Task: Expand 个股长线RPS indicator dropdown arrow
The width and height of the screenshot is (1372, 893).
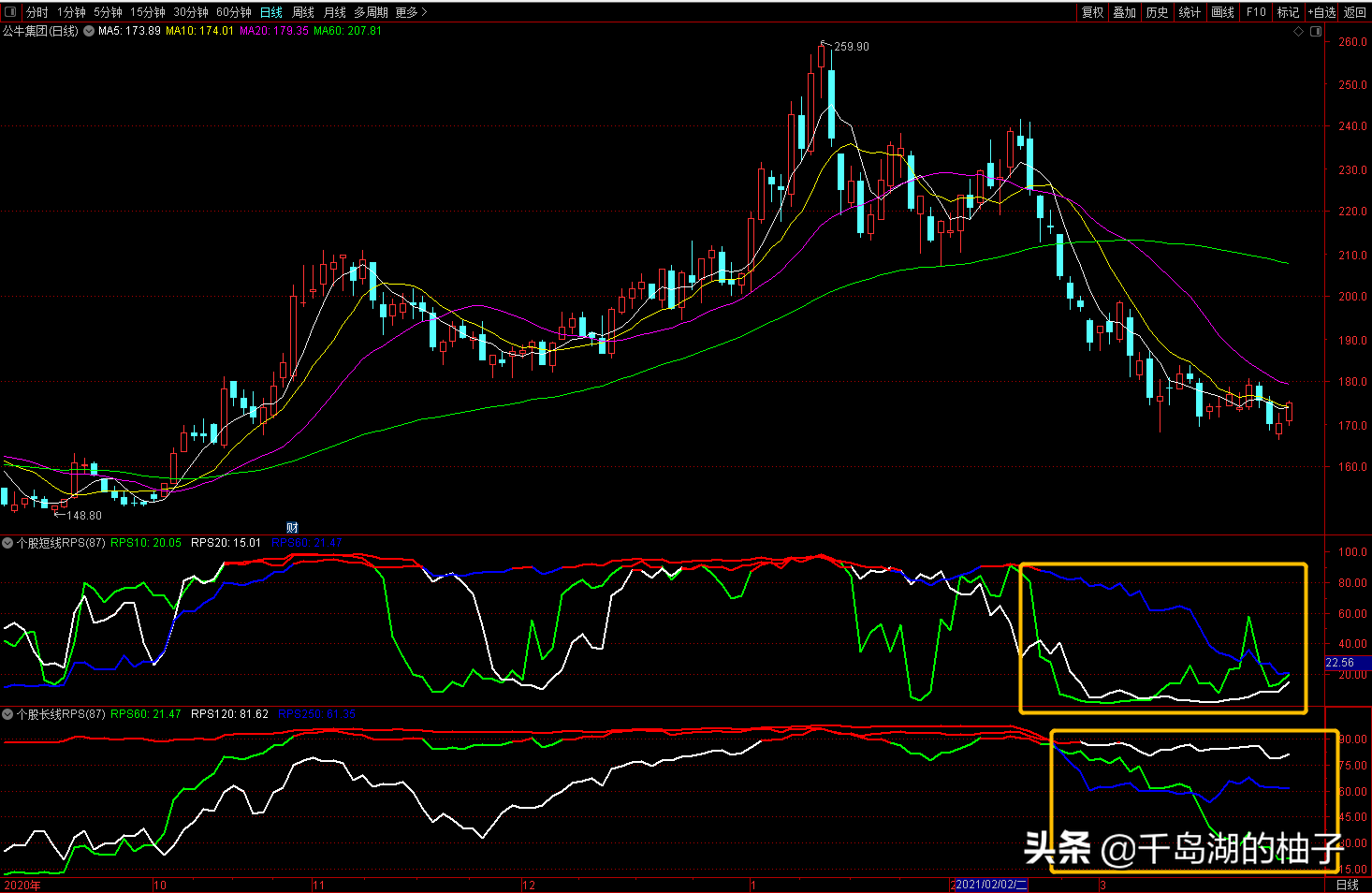Action: [x=7, y=714]
